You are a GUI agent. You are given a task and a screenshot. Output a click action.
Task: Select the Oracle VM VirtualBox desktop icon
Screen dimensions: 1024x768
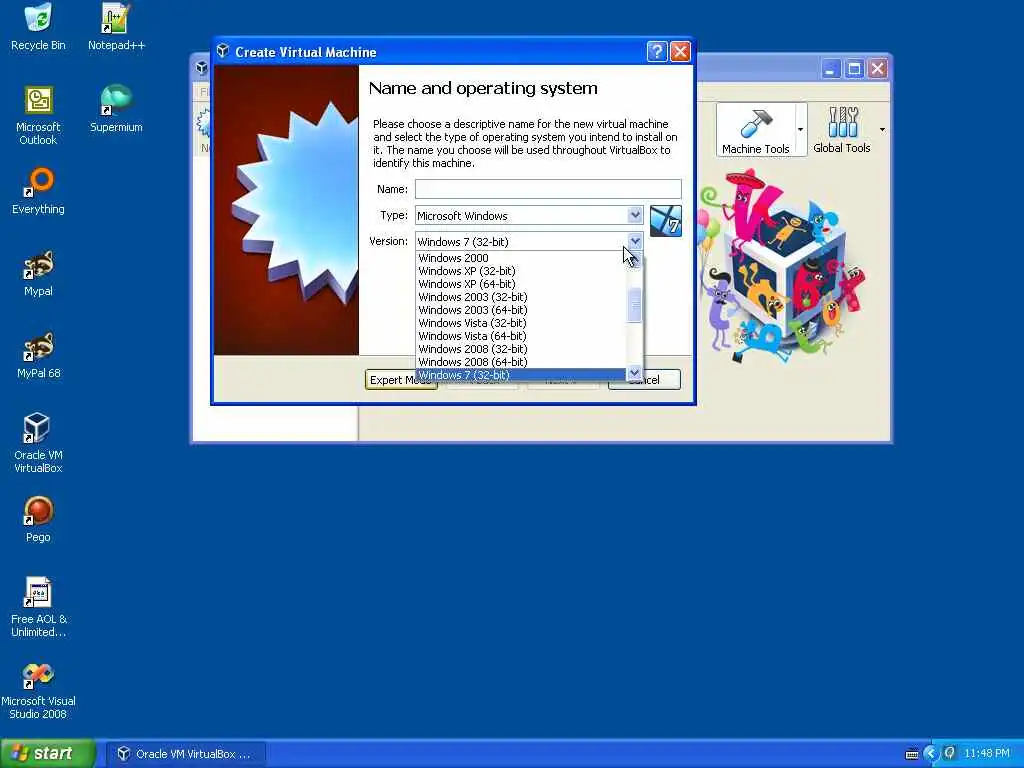click(x=38, y=443)
